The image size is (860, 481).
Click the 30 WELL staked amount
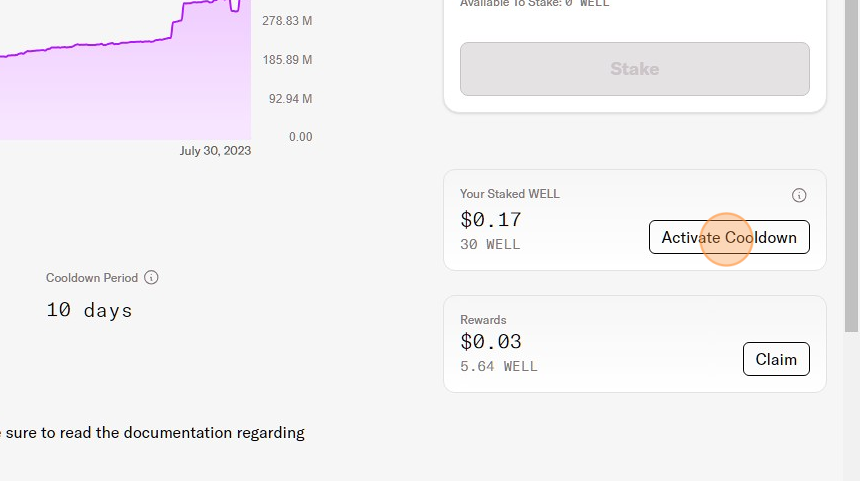(x=490, y=244)
